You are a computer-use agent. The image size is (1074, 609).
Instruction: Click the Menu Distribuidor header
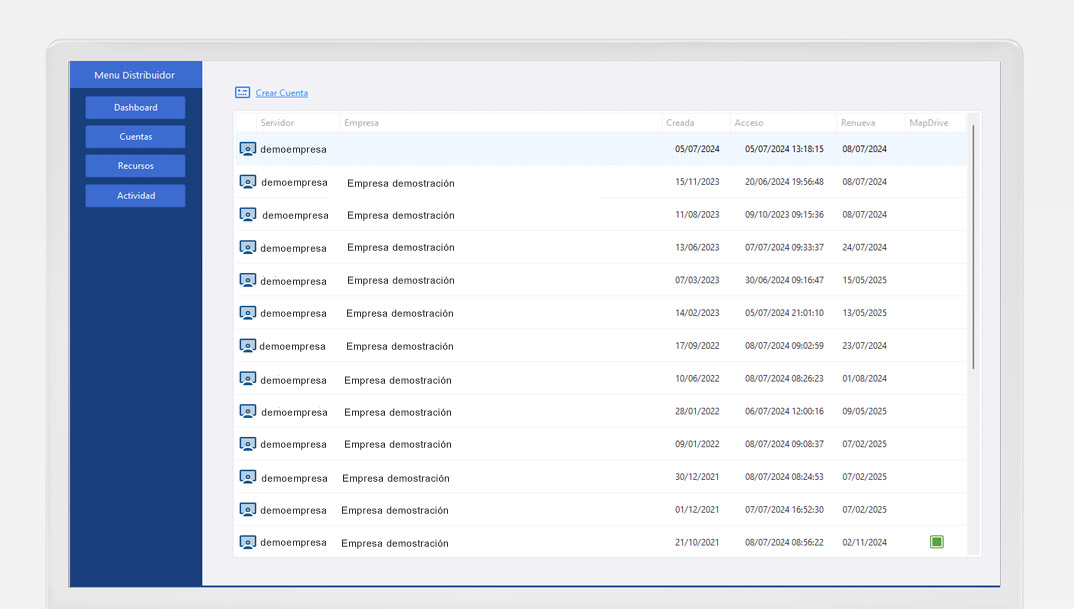[x=135, y=75]
